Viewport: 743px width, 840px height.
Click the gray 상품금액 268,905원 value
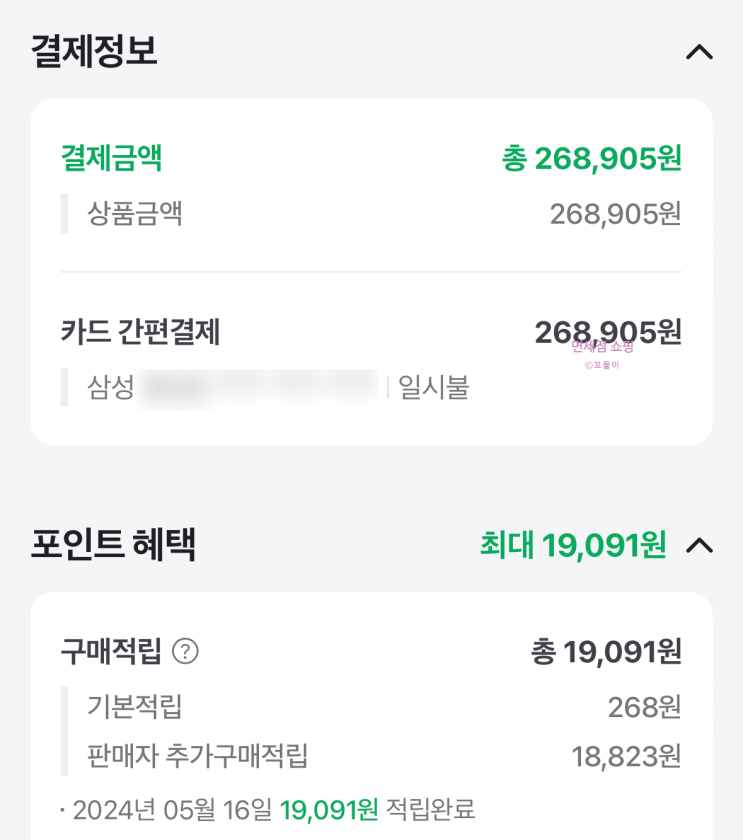click(x=615, y=213)
